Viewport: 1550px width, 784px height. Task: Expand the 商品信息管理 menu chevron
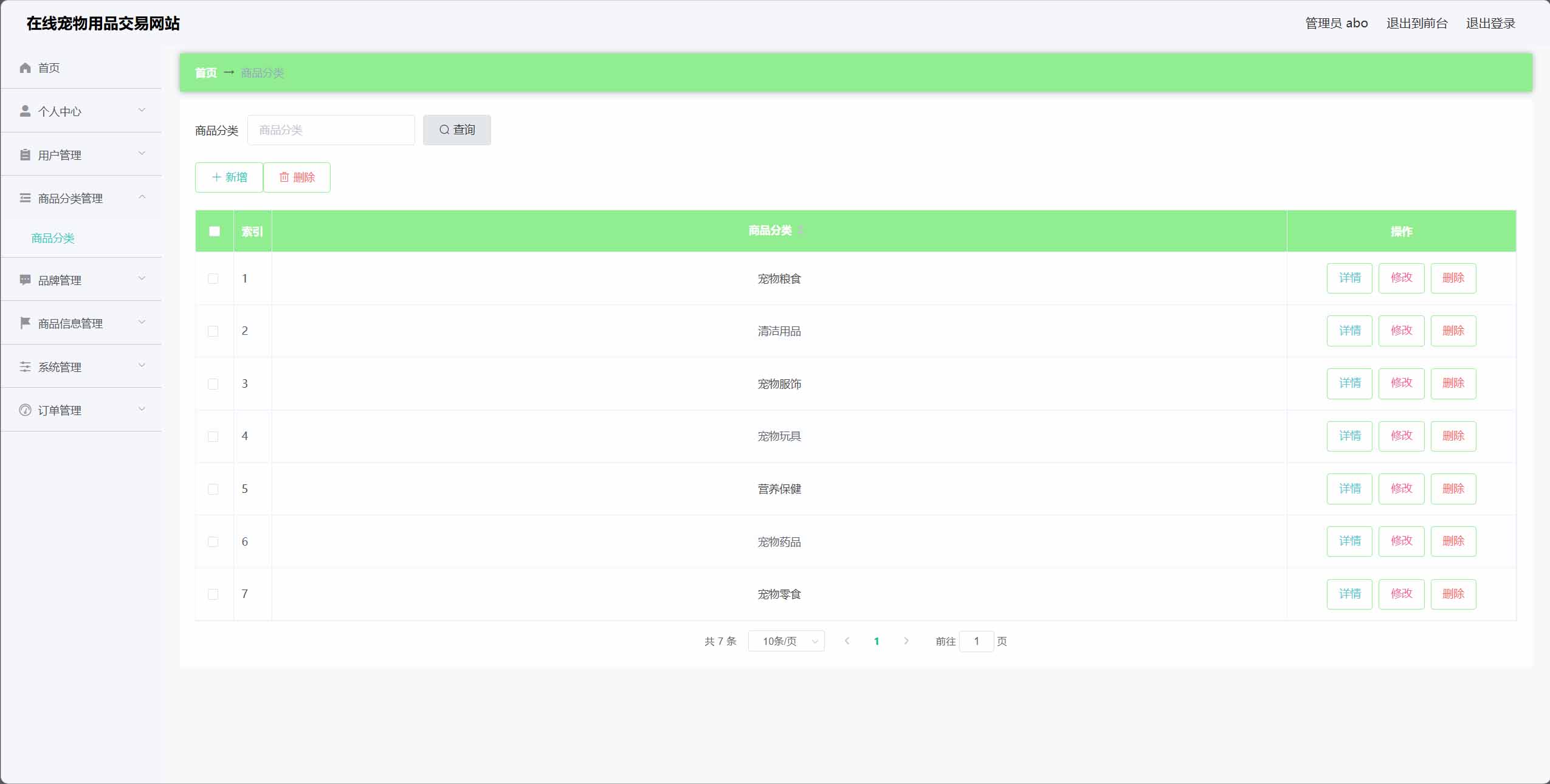142,322
